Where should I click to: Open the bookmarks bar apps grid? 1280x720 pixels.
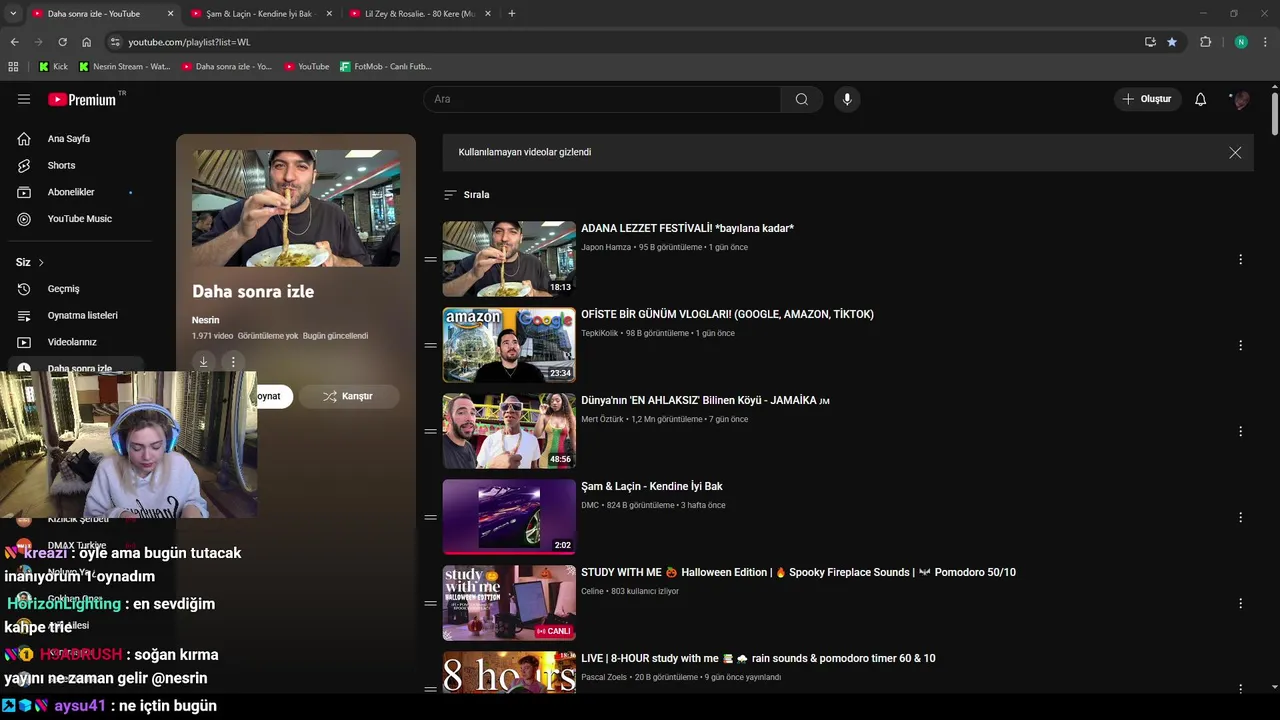pos(13,67)
